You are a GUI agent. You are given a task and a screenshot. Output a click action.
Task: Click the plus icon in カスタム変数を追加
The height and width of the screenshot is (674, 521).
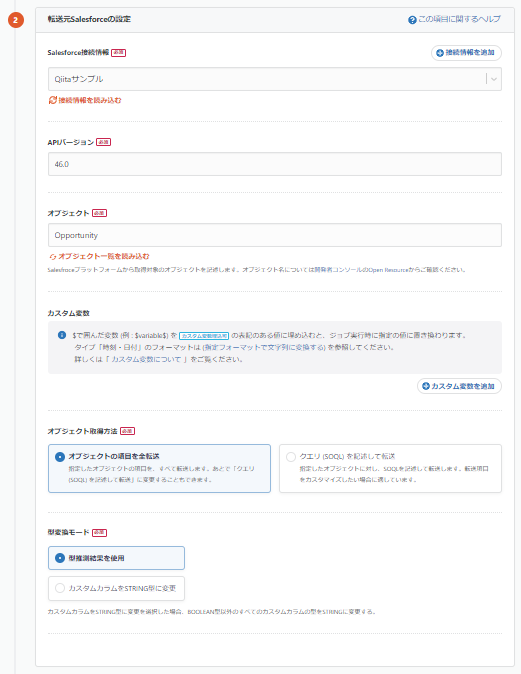(426, 386)
